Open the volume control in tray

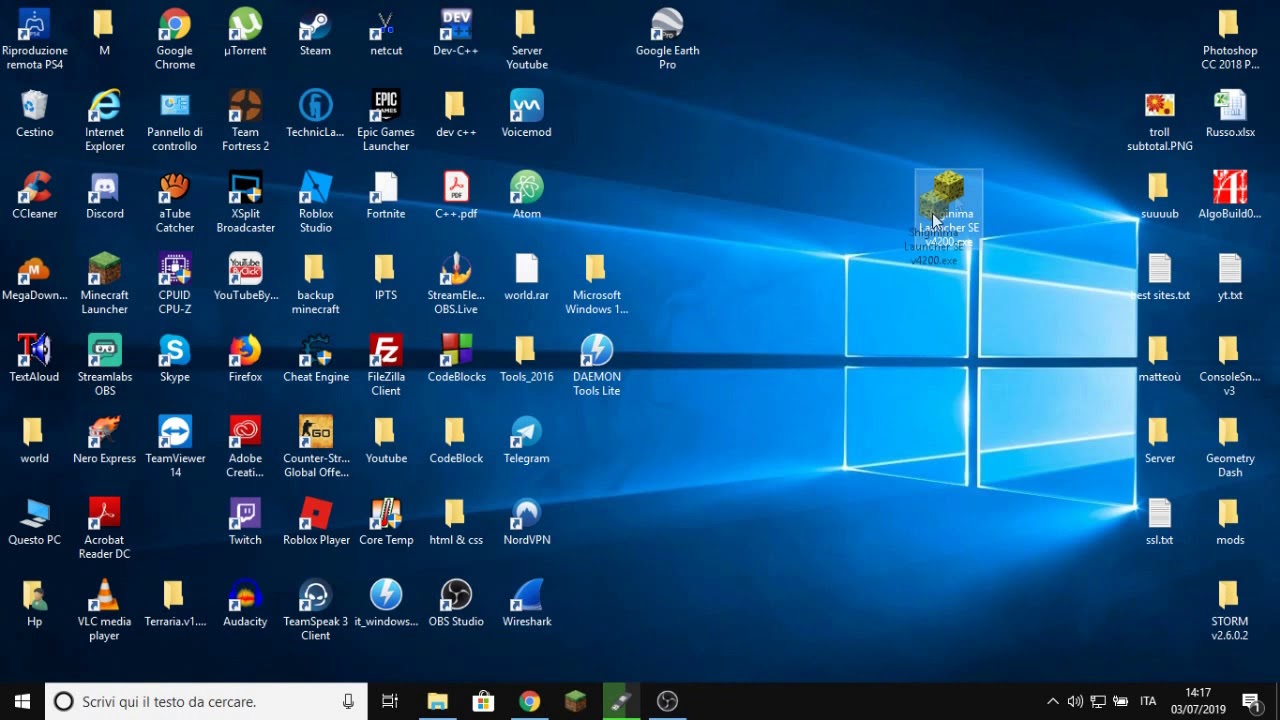(1075, 701)
